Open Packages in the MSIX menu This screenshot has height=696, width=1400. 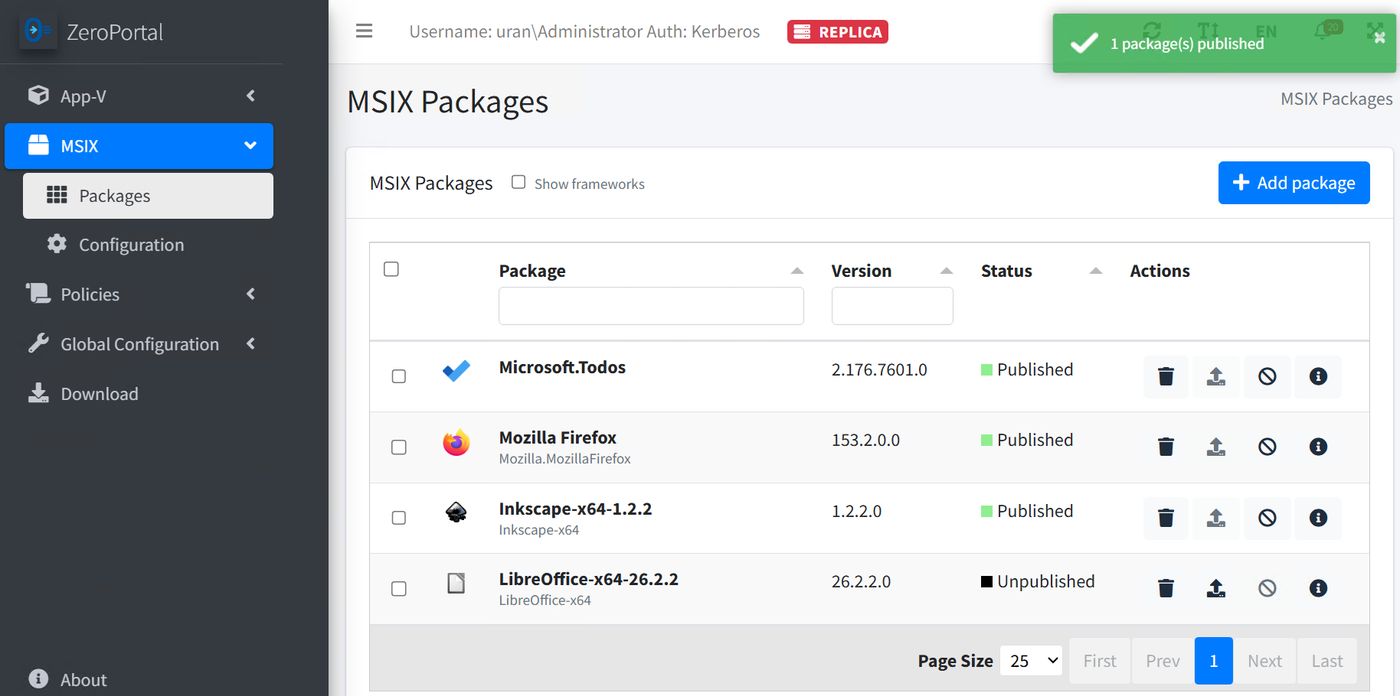(x=148, y=196)
